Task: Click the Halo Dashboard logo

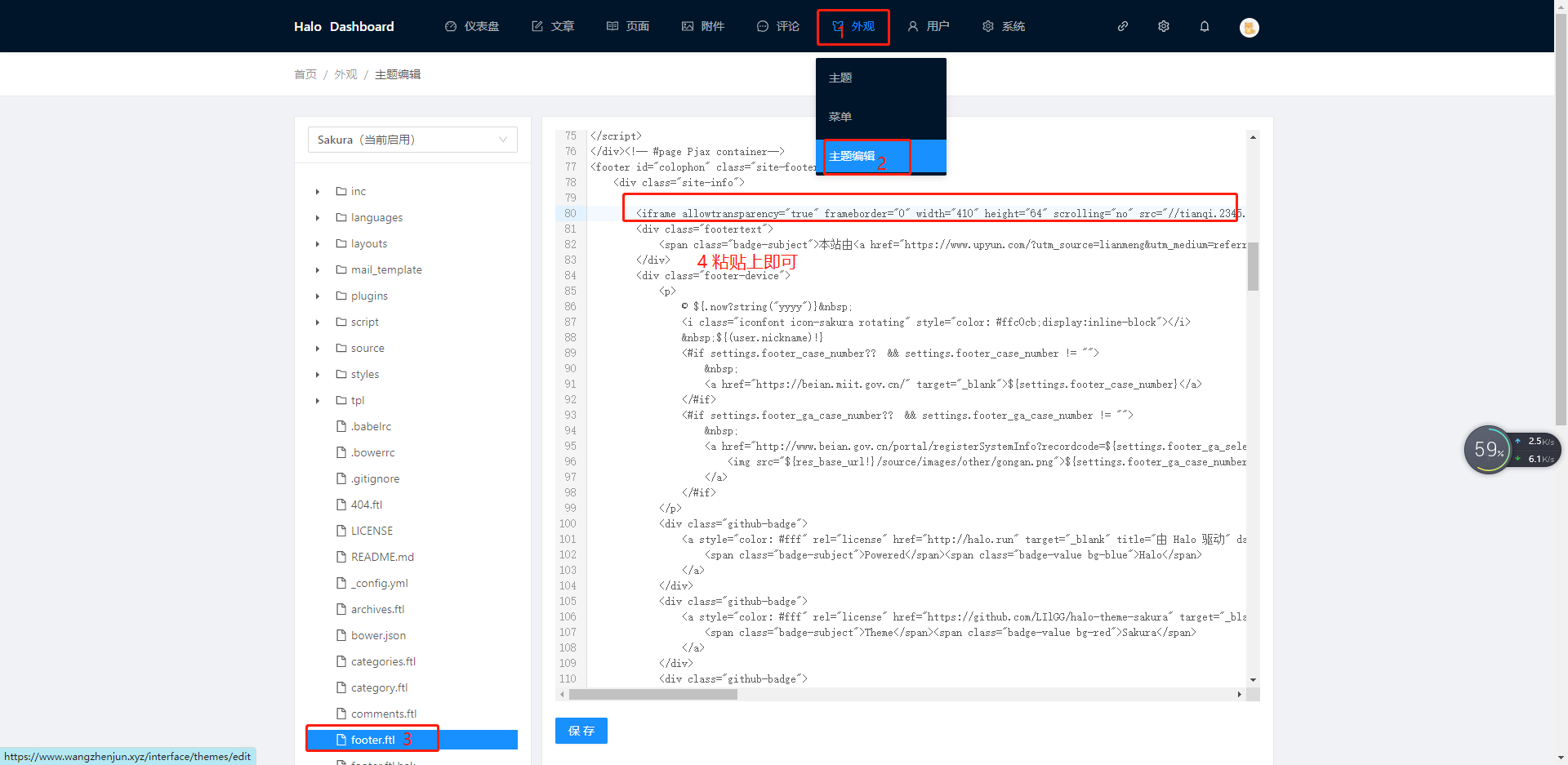Action: coord(344,26)
